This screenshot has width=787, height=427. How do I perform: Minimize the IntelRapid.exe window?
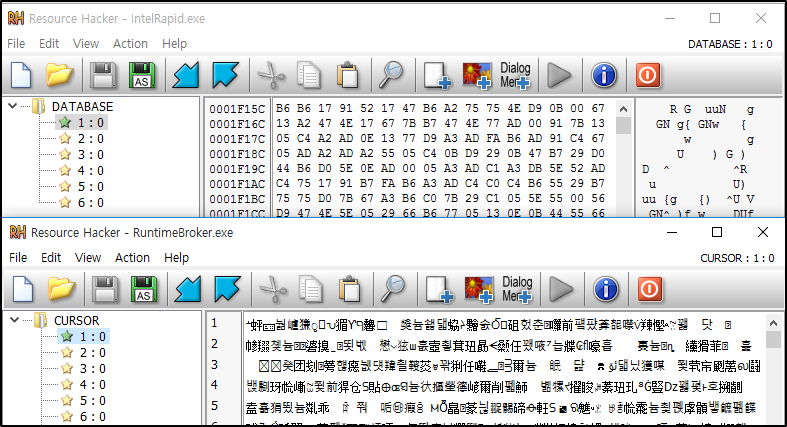[670, 19]
